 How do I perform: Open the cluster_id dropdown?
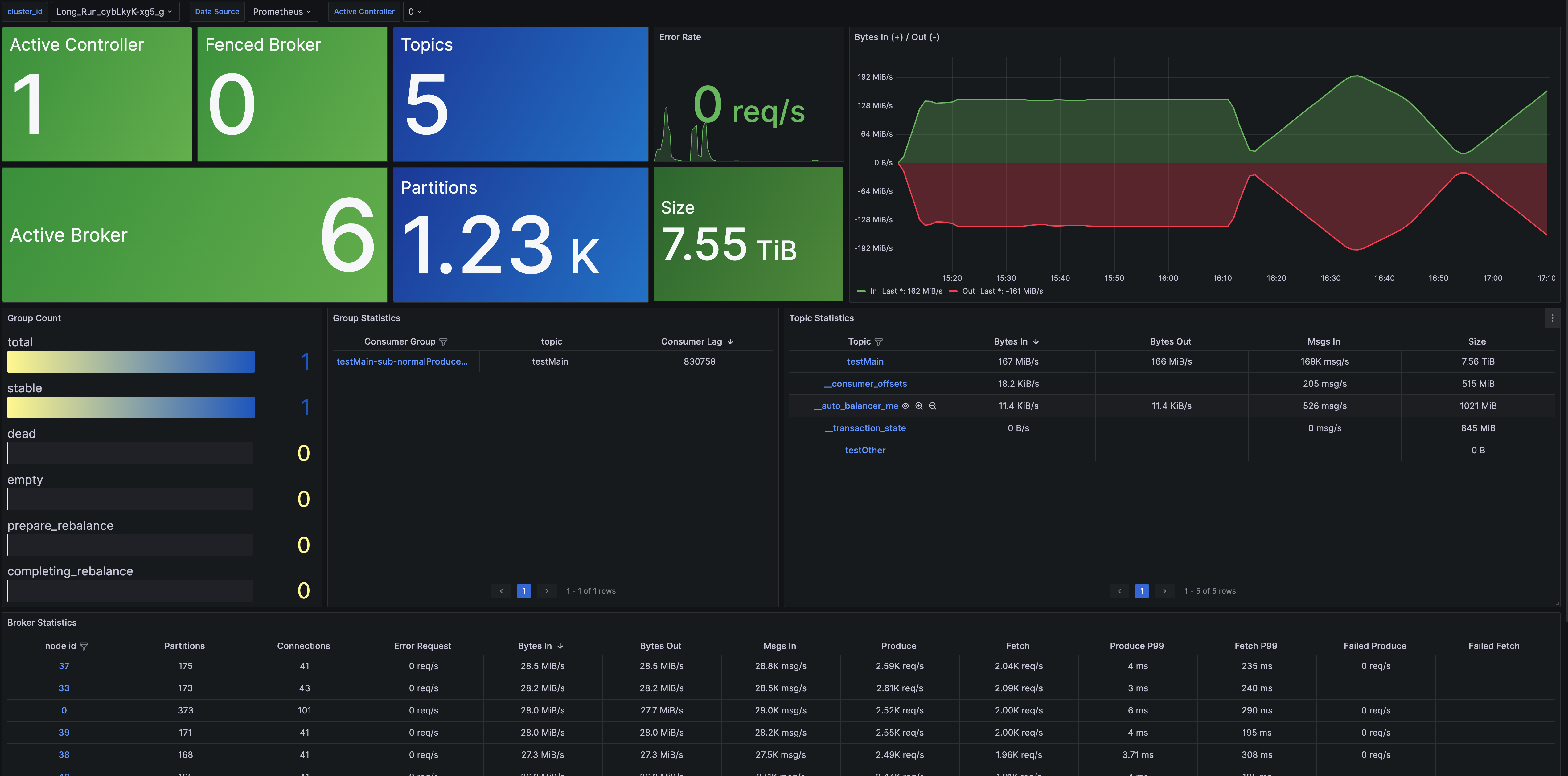[114, 12]
